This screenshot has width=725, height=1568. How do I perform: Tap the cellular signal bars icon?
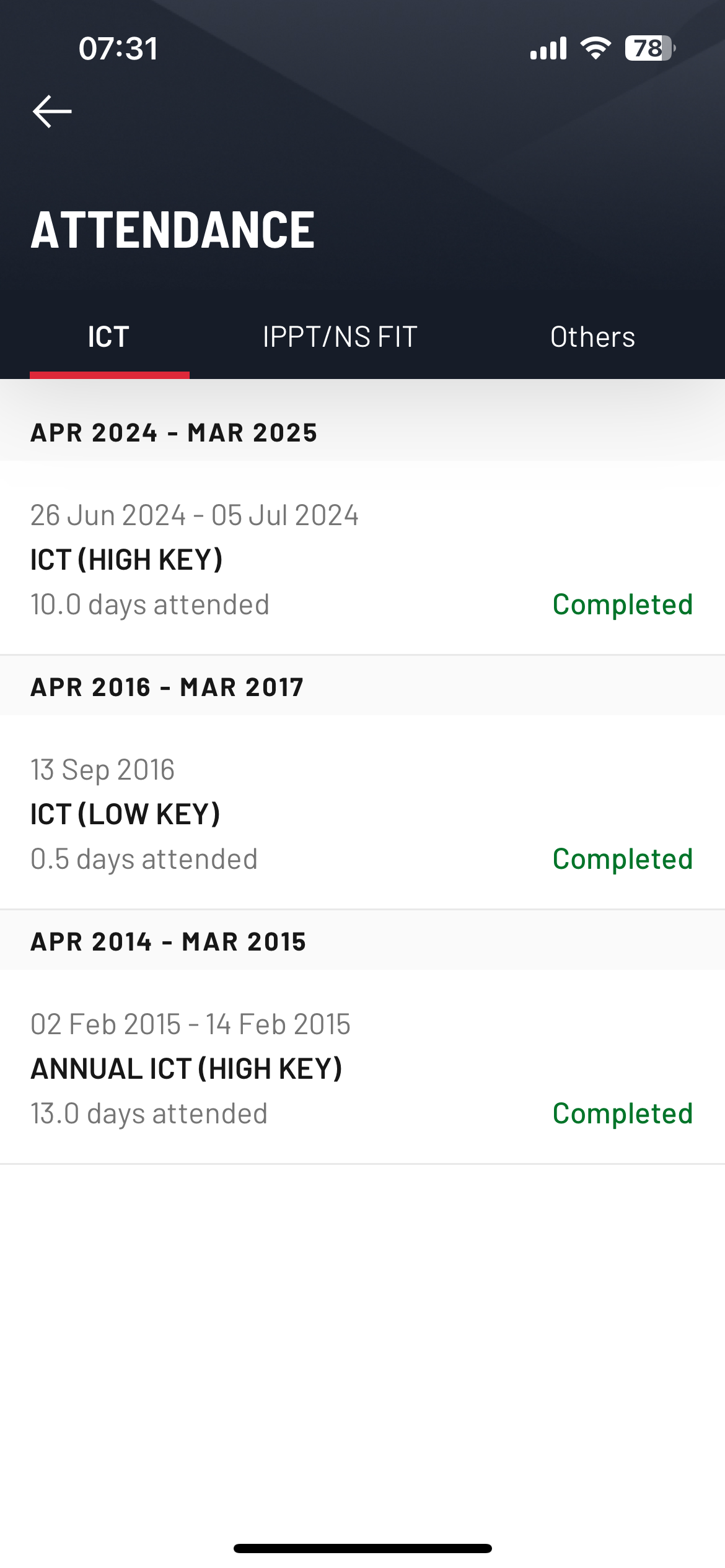(548, 48)
